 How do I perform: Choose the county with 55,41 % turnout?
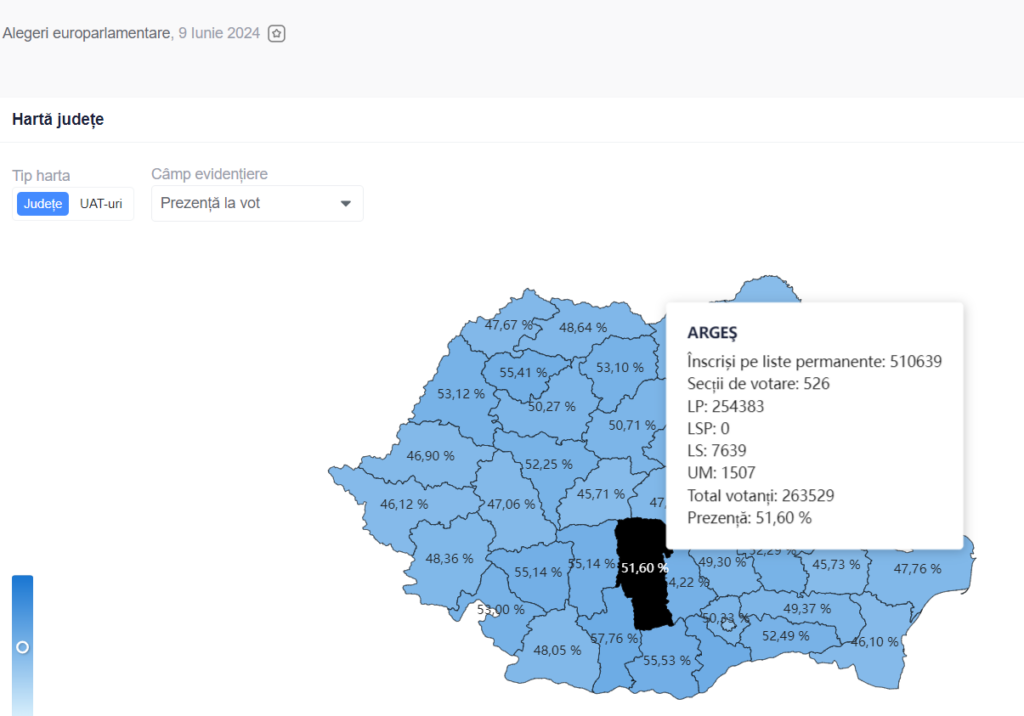pyautogui.click(x=523, y=372)
